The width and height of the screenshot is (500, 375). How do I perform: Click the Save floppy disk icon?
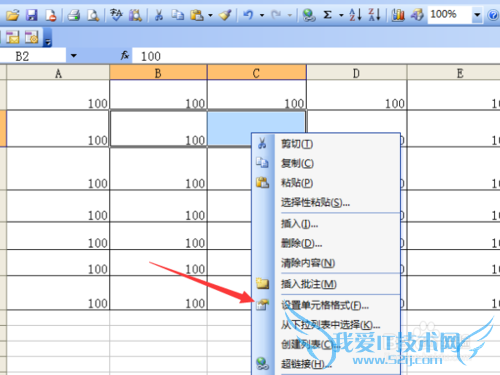click(x=32, y=15)
